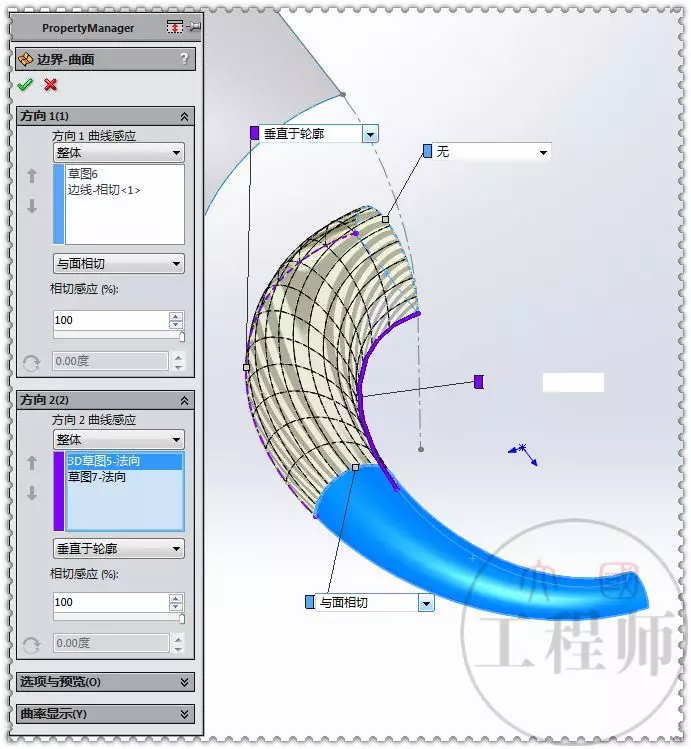
Task: Expand the 曲率显示(Y) section
Action: click(184, 714)
